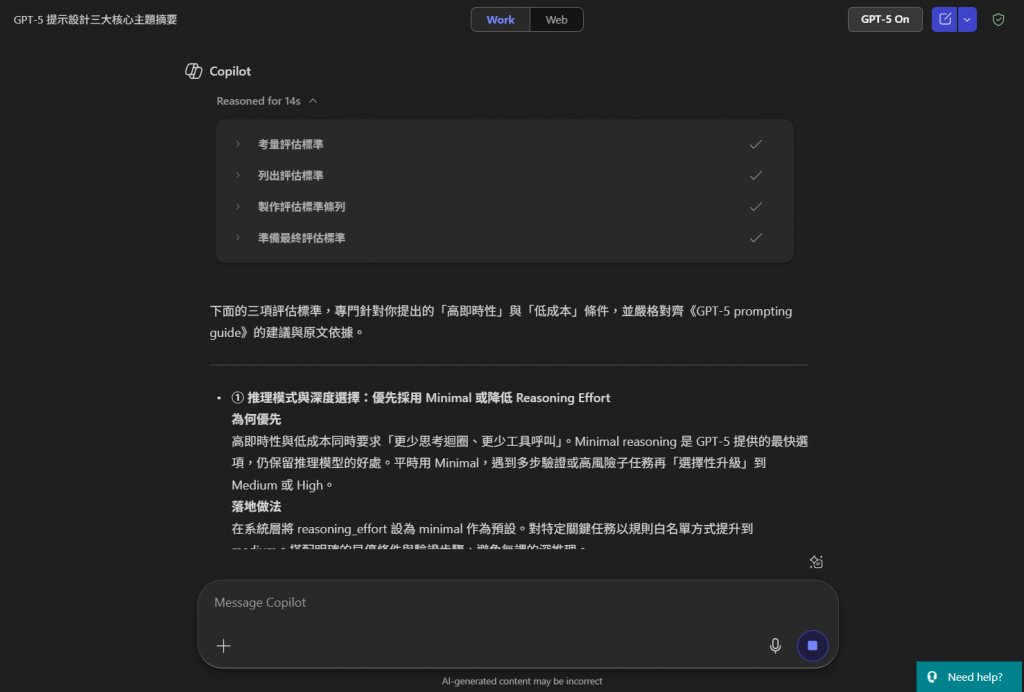Image resolution: width=1024 pixels, height=692 pixels.
Task: Click text 列出評估標準
Action: pyautogui.click(x=291, y=176)
